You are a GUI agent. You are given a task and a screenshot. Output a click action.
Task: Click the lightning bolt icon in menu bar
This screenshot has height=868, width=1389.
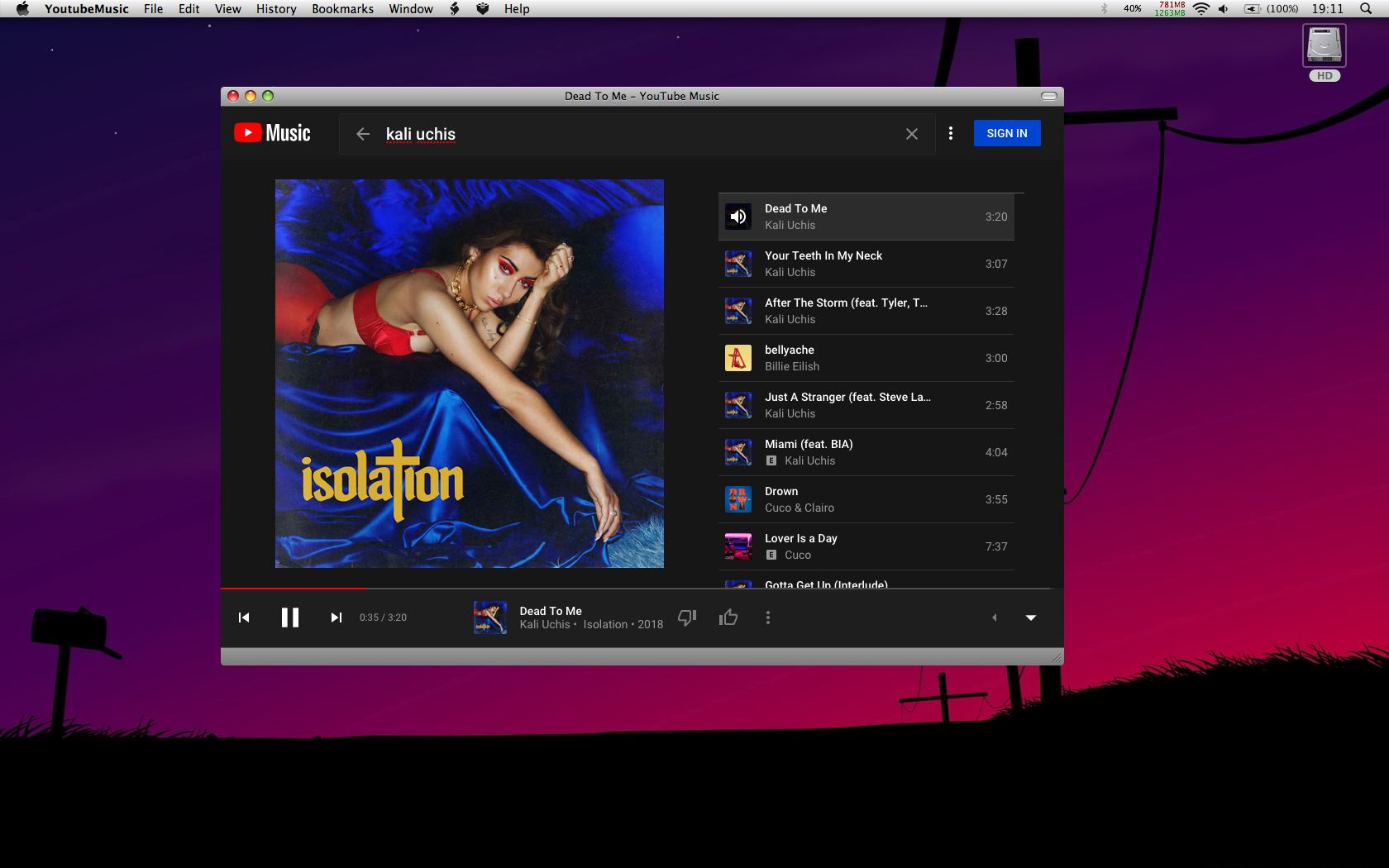pyautogui.click(x=454, y=8)
